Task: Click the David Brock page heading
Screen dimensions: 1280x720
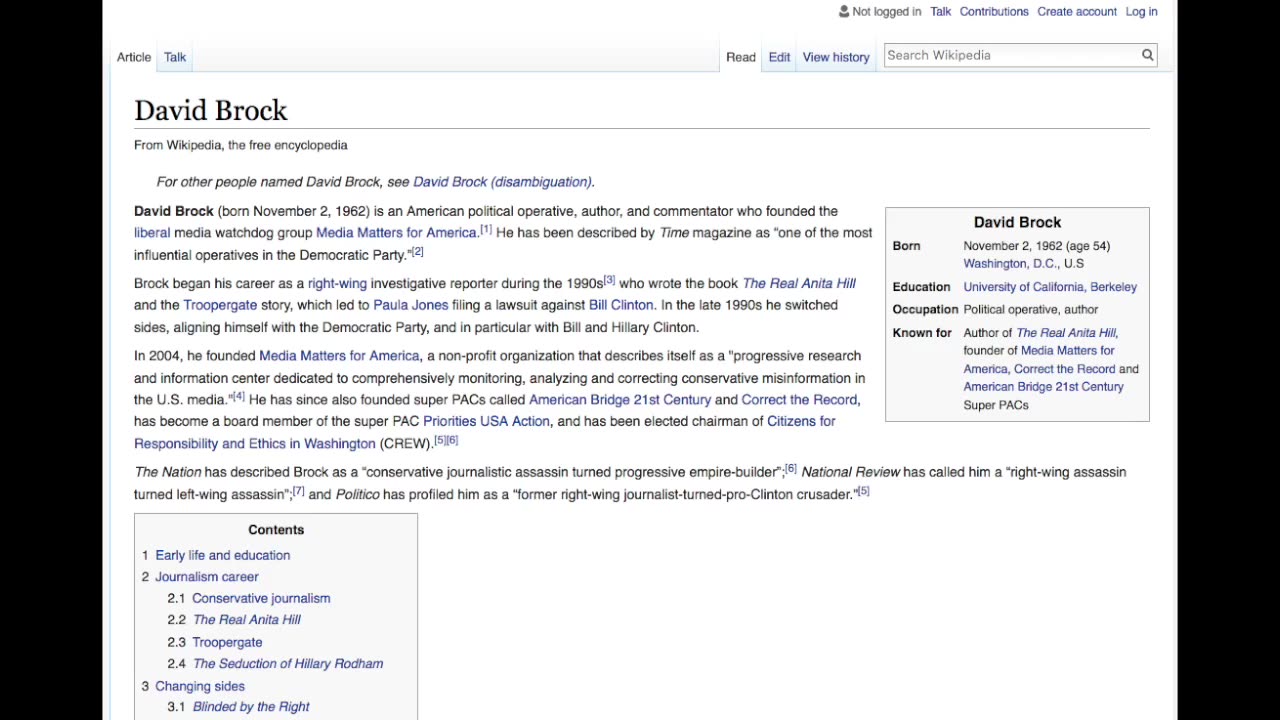Action: point(211,110)
